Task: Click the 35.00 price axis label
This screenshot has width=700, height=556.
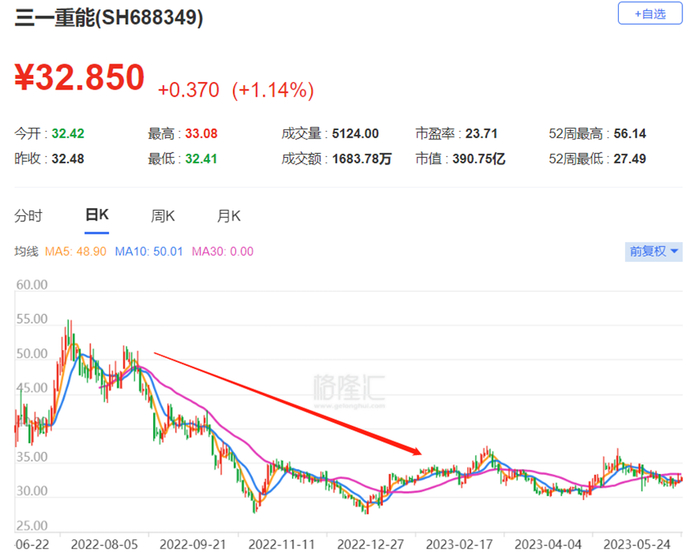Action: coord(32,457)
